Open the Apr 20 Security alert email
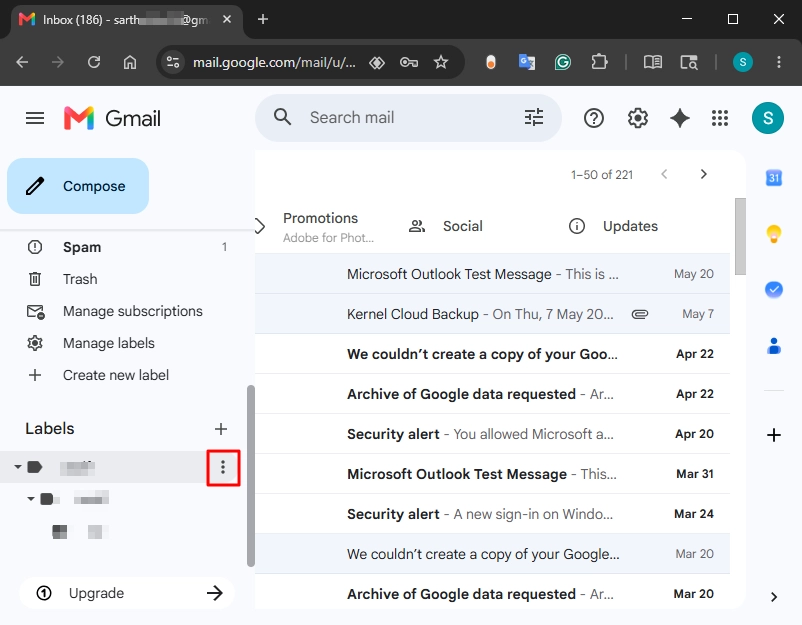The height and width of the screenshot is (625, 802). coord(492,434)
